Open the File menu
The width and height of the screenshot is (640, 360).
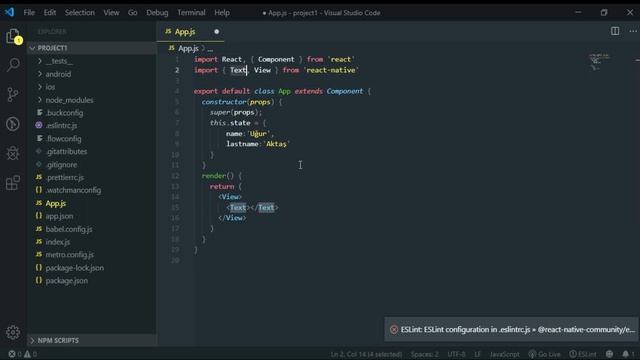(29, 13)
